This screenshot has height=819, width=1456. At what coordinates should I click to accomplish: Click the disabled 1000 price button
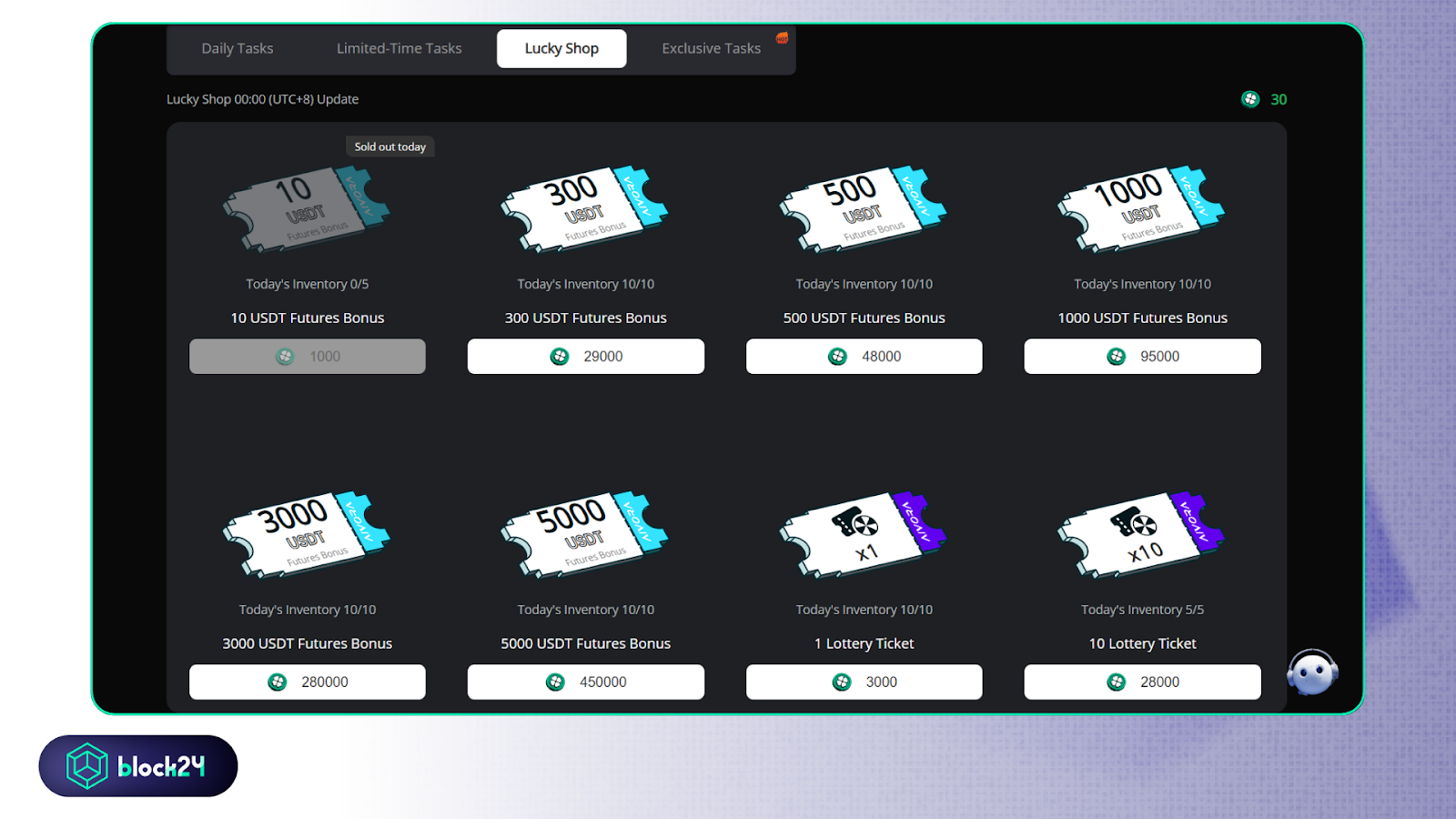308,357
